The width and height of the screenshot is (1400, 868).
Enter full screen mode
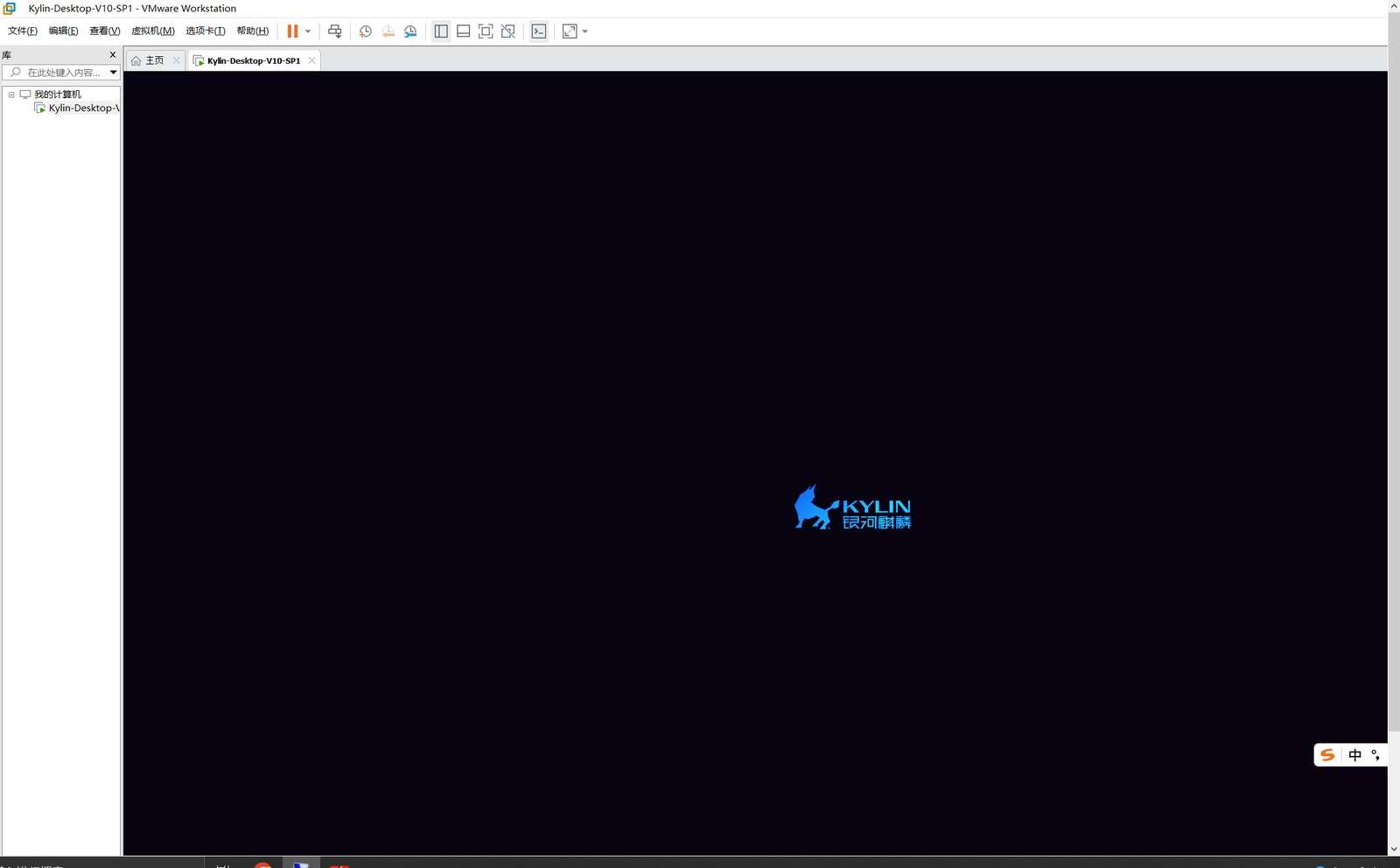(x=486, y=31)
